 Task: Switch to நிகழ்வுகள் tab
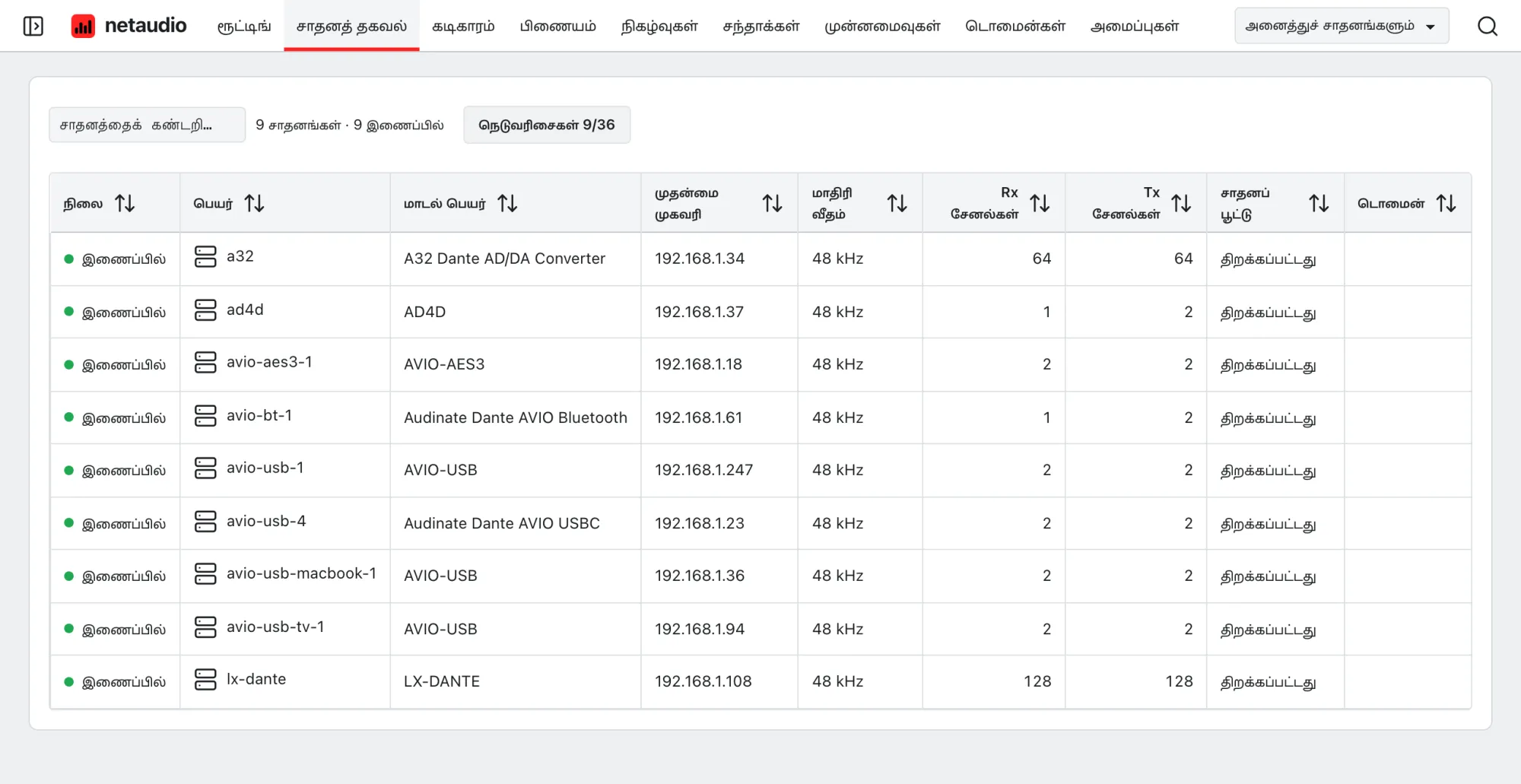[659, 26]
